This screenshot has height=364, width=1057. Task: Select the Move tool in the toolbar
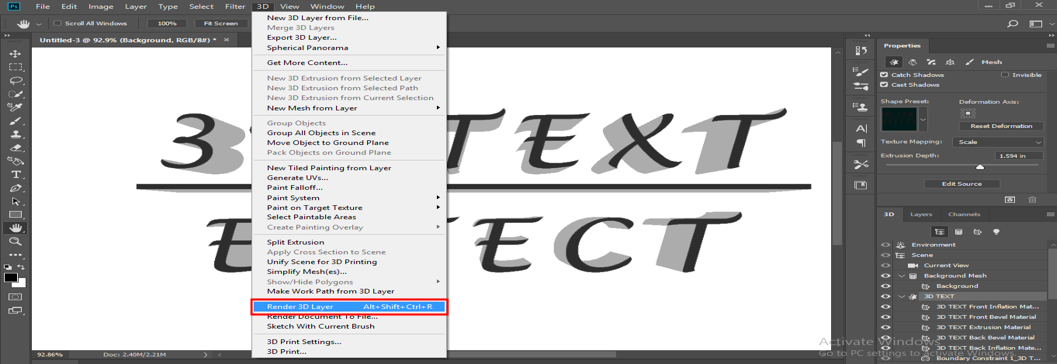(16, 53)
